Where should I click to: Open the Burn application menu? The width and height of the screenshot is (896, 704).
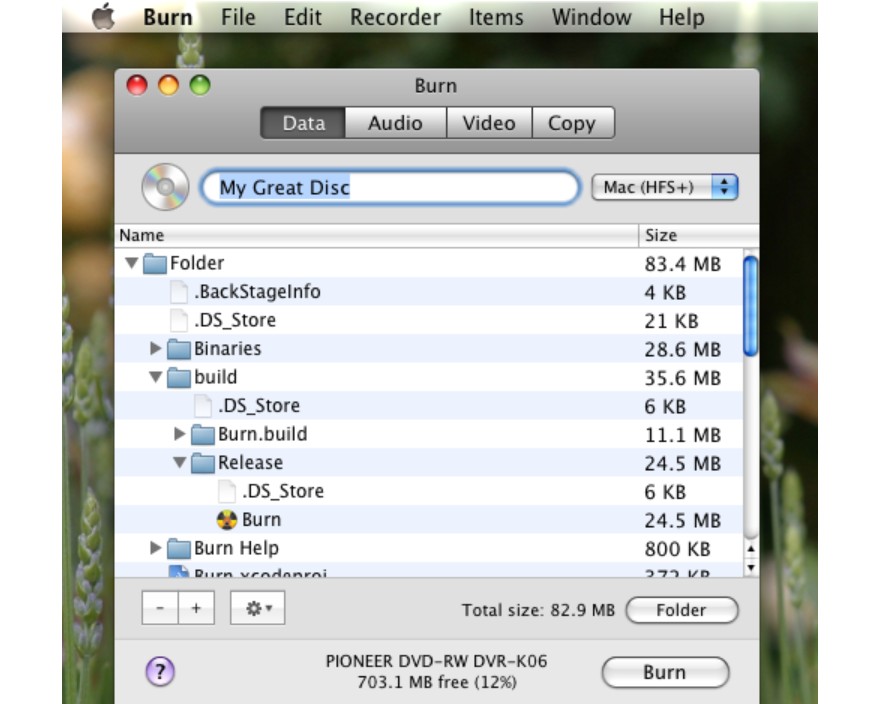pos(167,17)
